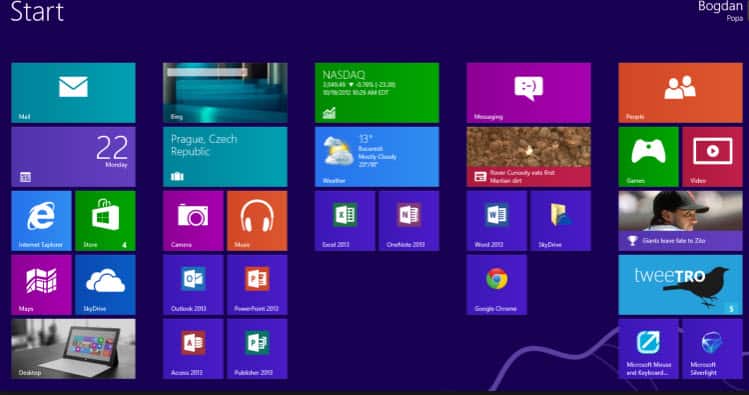Open the Prague, Czech Republic travel tile
Screen dimensions: 749x395
pos(225,157)
